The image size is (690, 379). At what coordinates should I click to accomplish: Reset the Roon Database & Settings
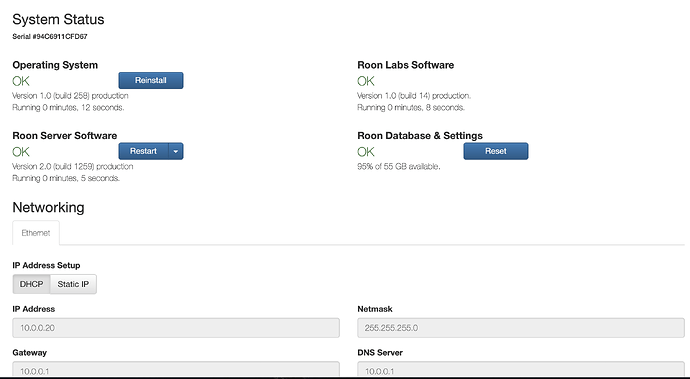(x=495, y=151)
